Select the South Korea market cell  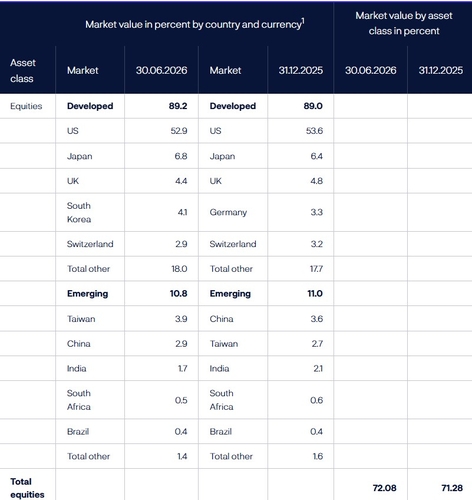(79, 212)
